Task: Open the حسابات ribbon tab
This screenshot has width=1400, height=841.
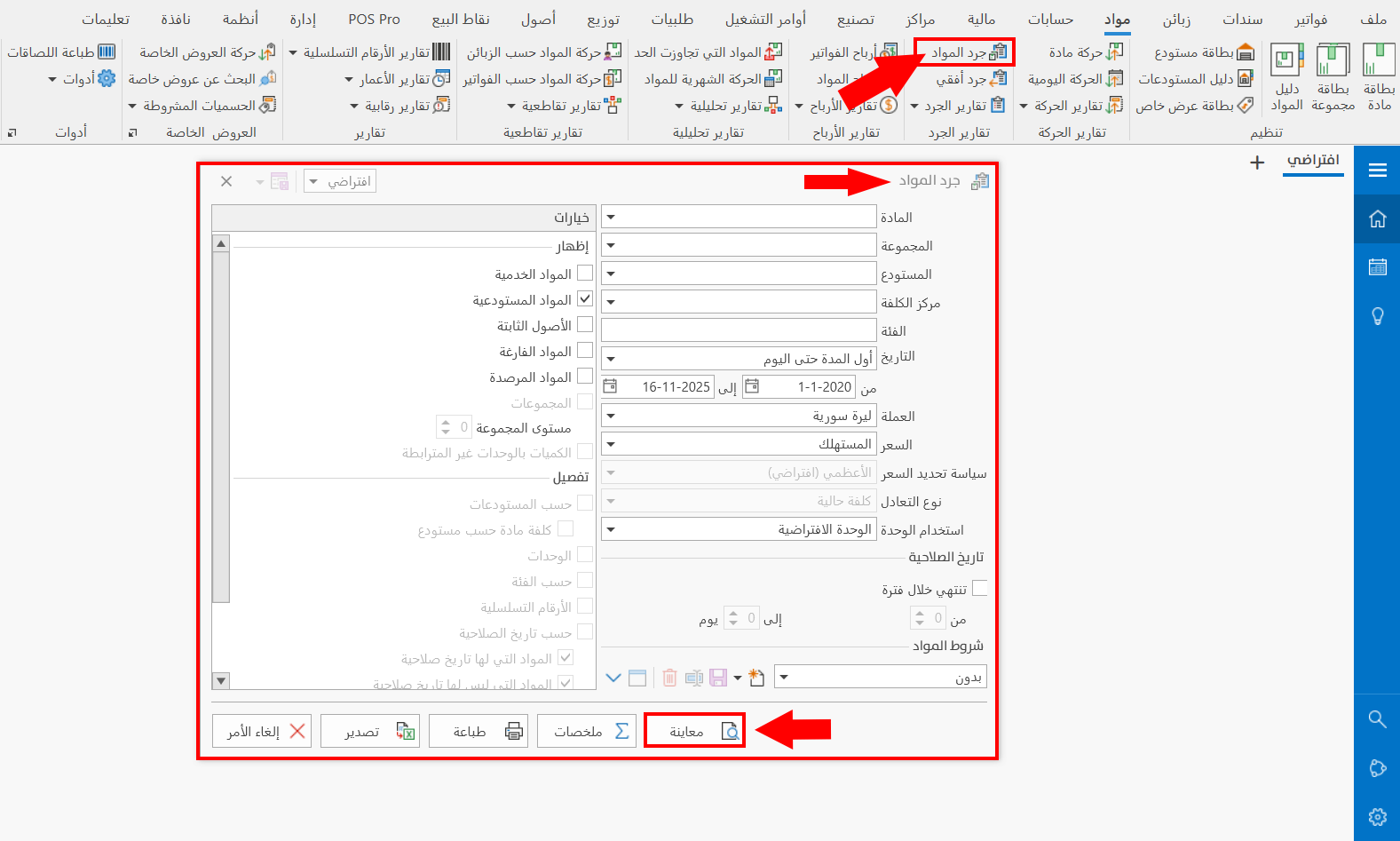Action: pyautogui.click(x=1050, y=19)
